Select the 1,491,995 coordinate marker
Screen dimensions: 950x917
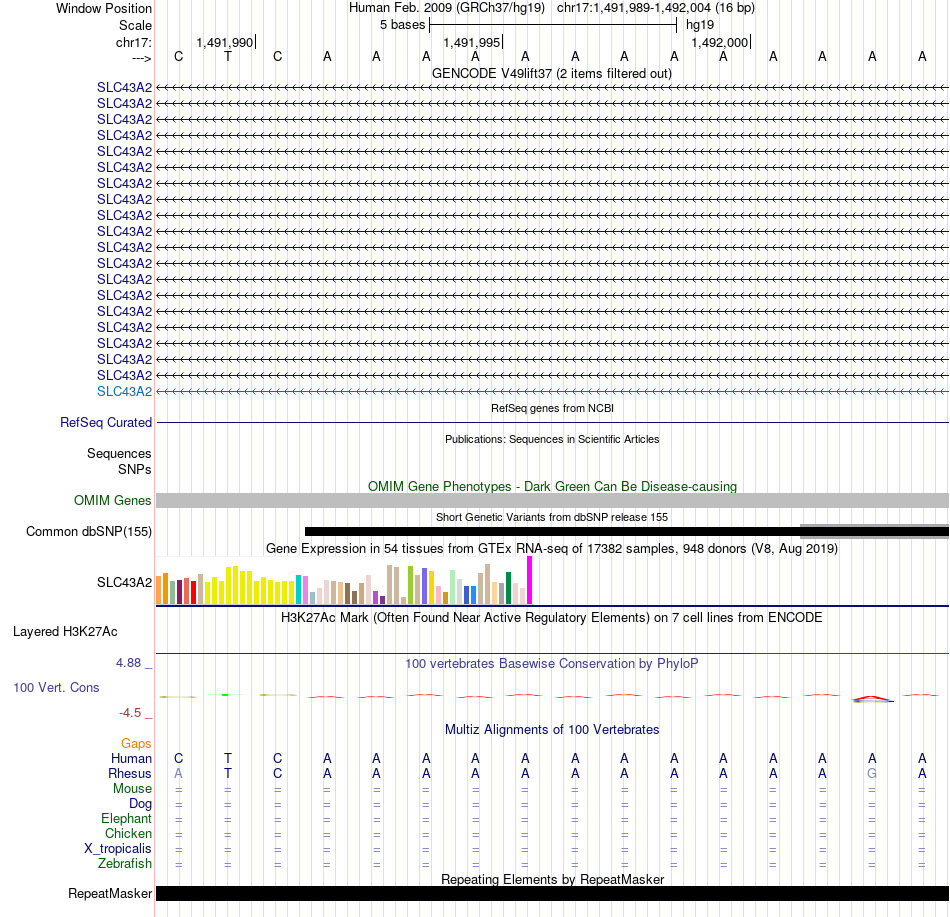click(x=473, y=42)
